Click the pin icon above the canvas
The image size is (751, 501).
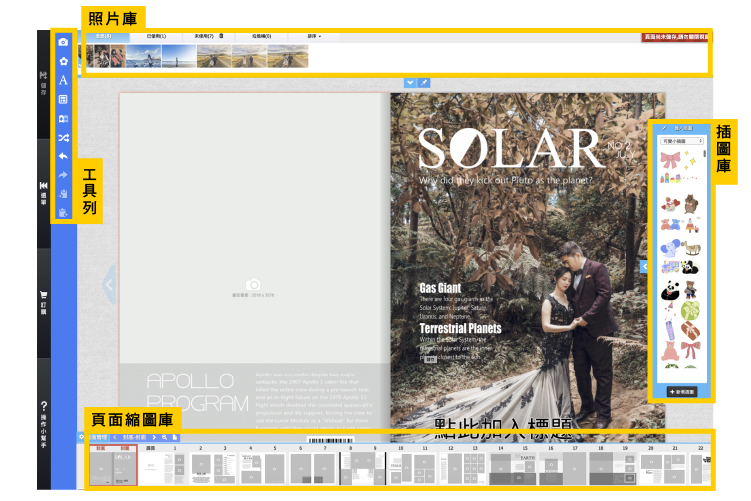tap(422, 81)
